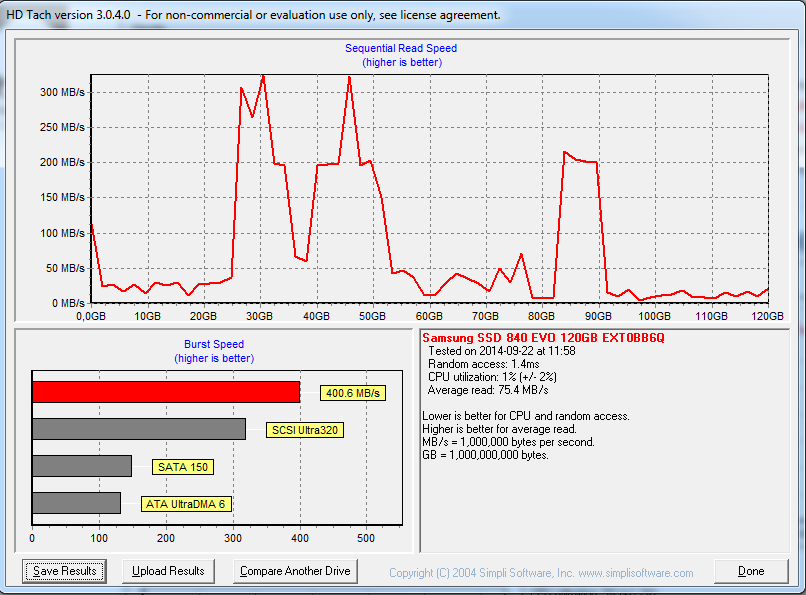Image resolution: width=806 pixels, height=595 pixels.
Task: Click the 90GB axis label
Action: coord(598,316)
